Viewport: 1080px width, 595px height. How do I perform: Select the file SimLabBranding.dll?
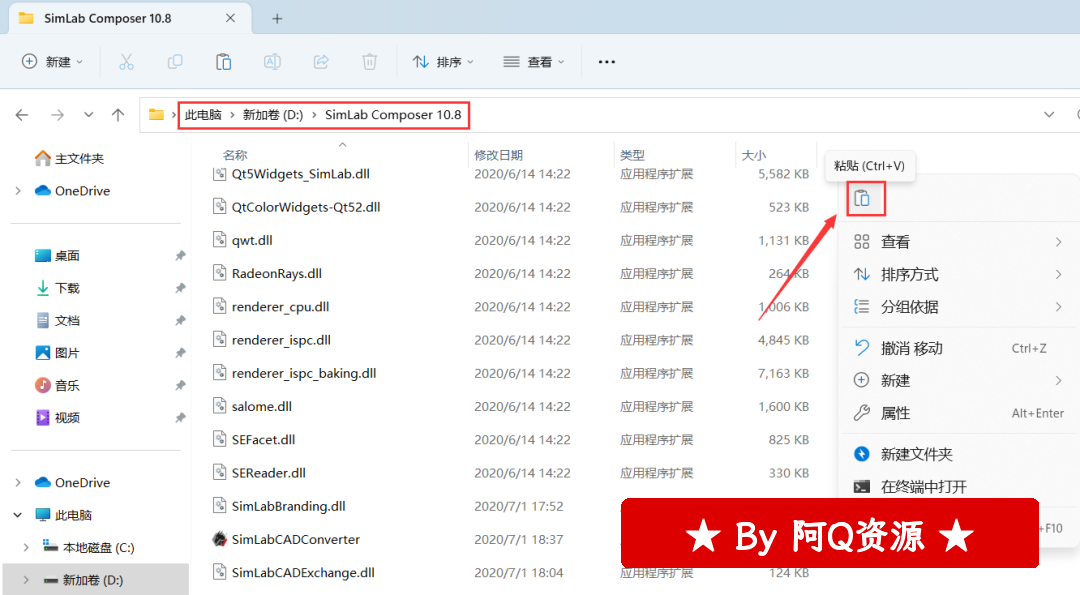[x=289, y=506]
